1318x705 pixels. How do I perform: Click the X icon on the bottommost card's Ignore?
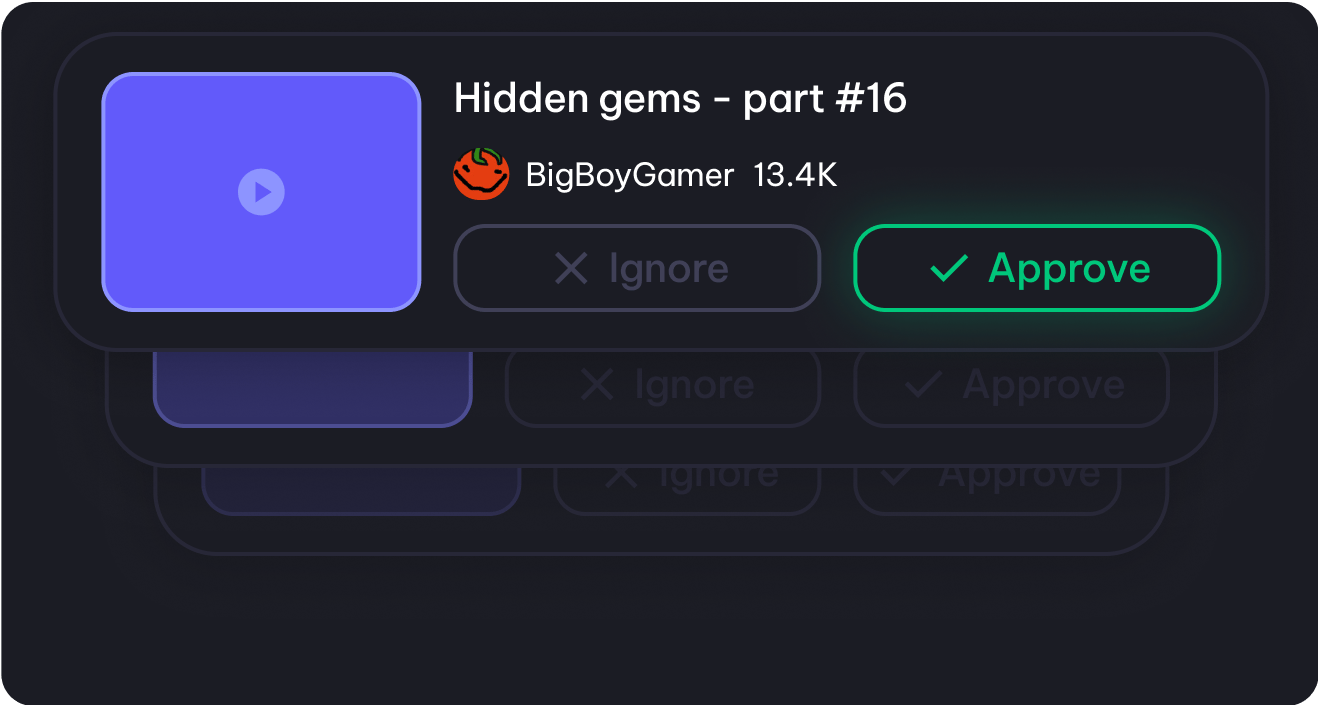tap(621, 476)
